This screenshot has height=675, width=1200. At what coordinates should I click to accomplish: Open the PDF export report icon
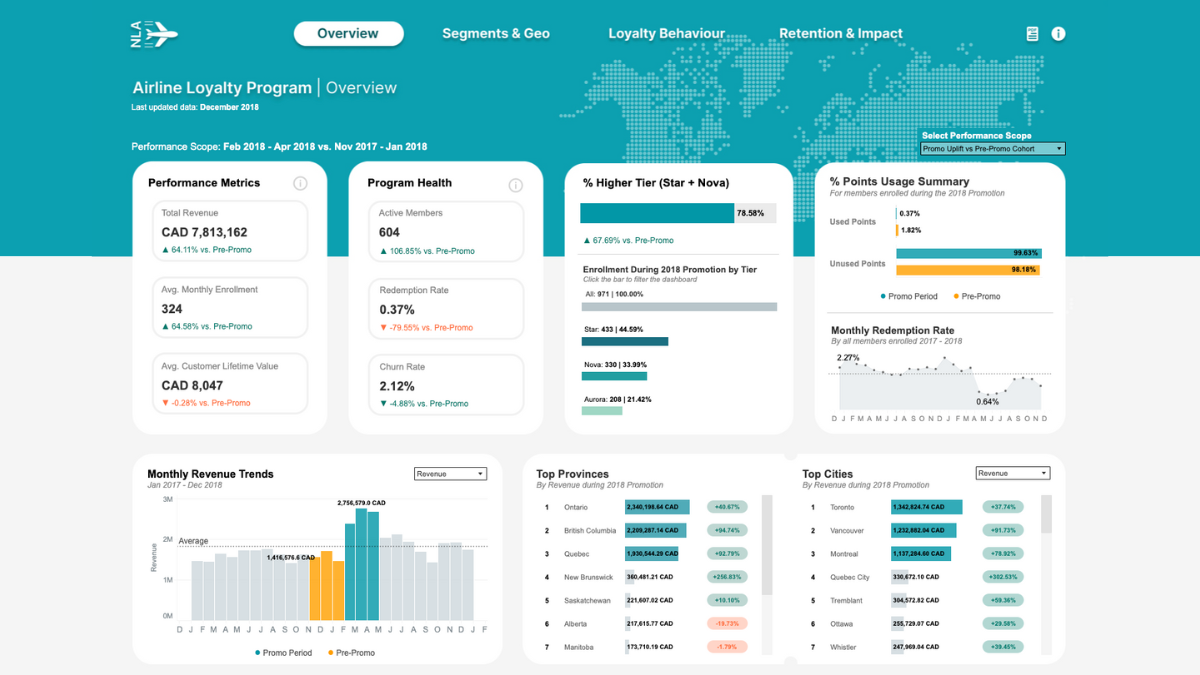pos(1031,33)
